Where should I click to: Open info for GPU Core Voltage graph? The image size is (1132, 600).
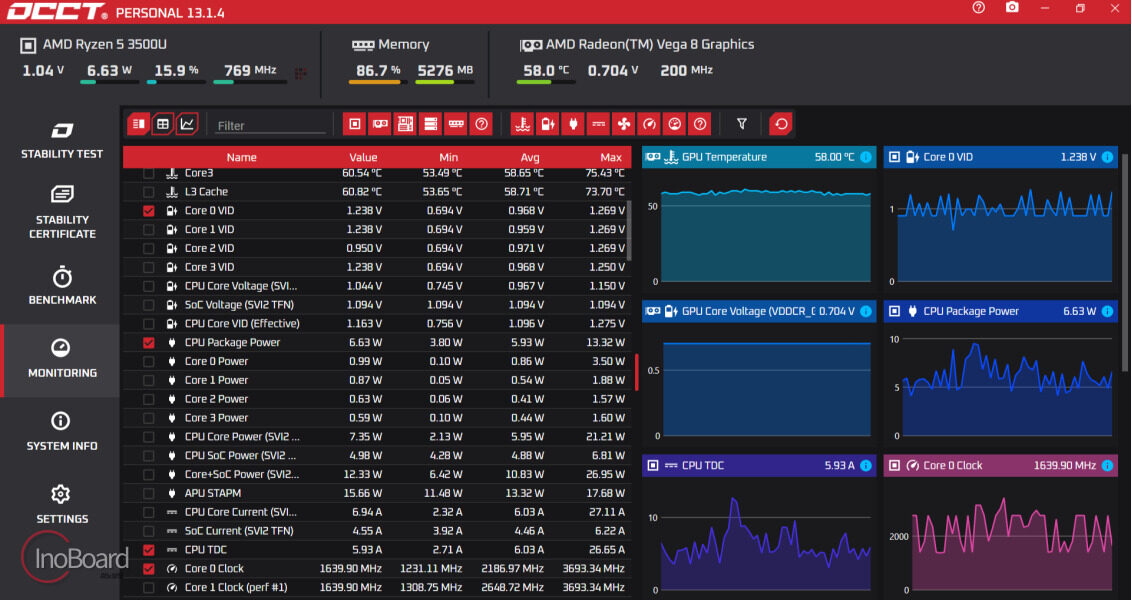(866, 311)
